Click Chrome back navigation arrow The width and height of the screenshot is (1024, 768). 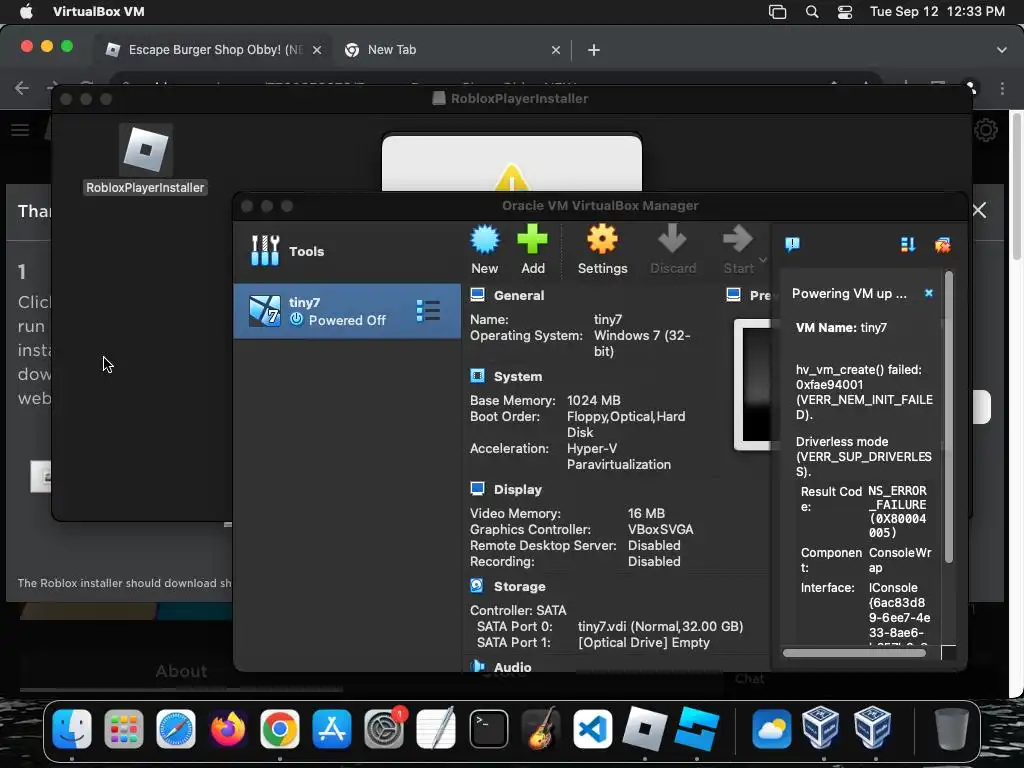(22, 88)
